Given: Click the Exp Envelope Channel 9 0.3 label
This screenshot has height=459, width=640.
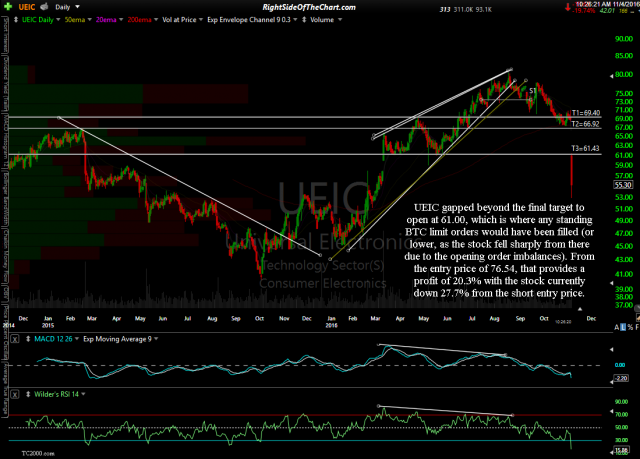Looking at the screenshot, I should pos(249,20).
